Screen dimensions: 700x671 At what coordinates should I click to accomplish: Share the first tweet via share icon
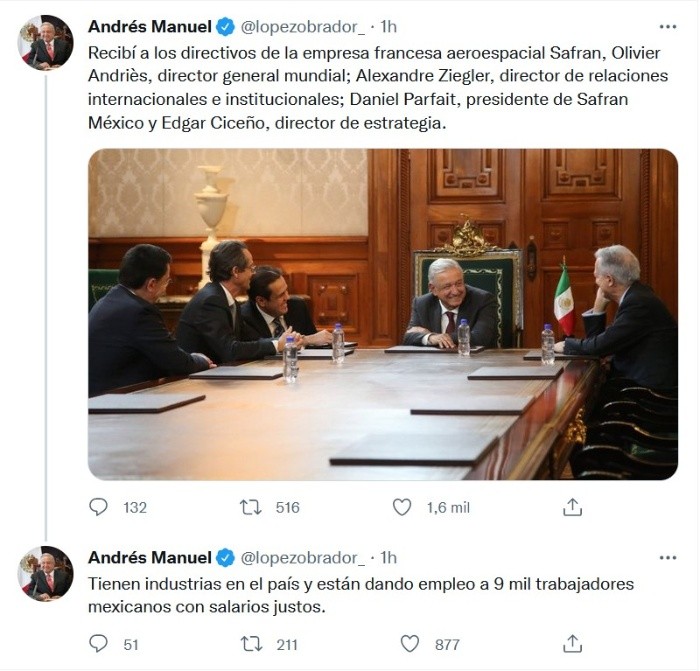pyautogui.click(x=572, y=507)
